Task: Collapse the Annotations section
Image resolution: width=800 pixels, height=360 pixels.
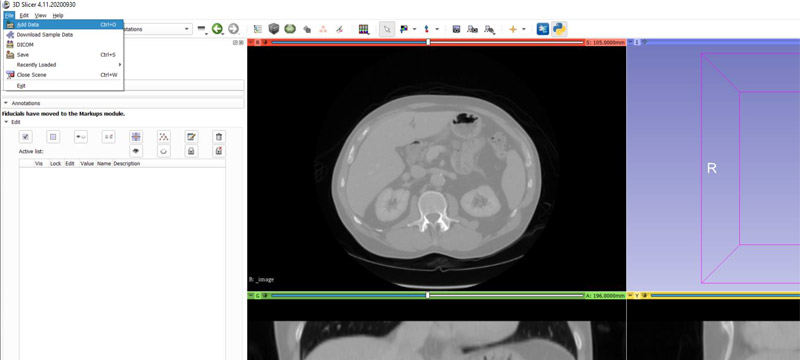Action: click(5, 103)
